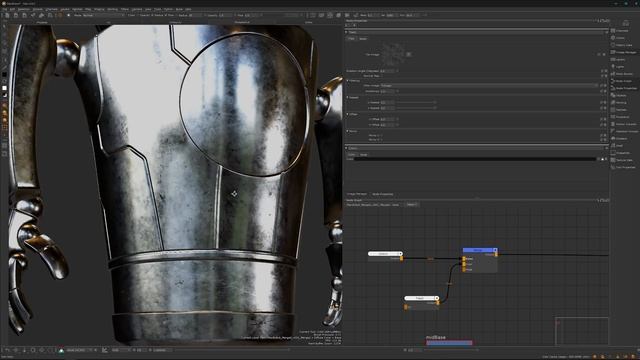Viewport: 640px width, 360px height.
Task: Open the Channels menu
Action: point(51,9)
